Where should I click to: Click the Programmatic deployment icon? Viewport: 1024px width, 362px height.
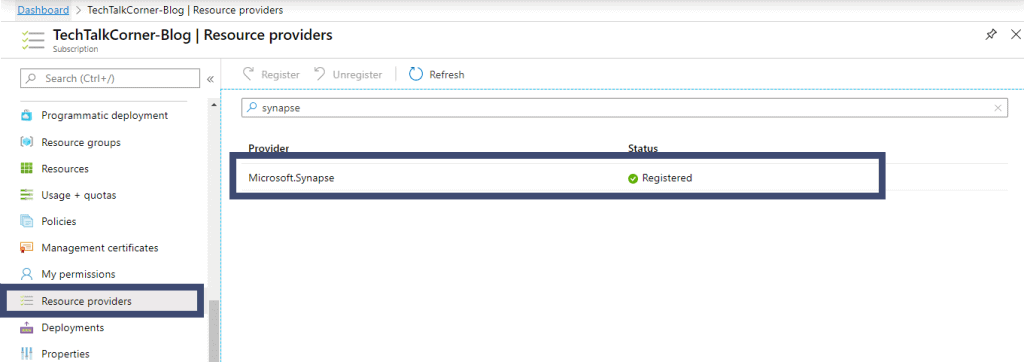(x=26, y=116)
